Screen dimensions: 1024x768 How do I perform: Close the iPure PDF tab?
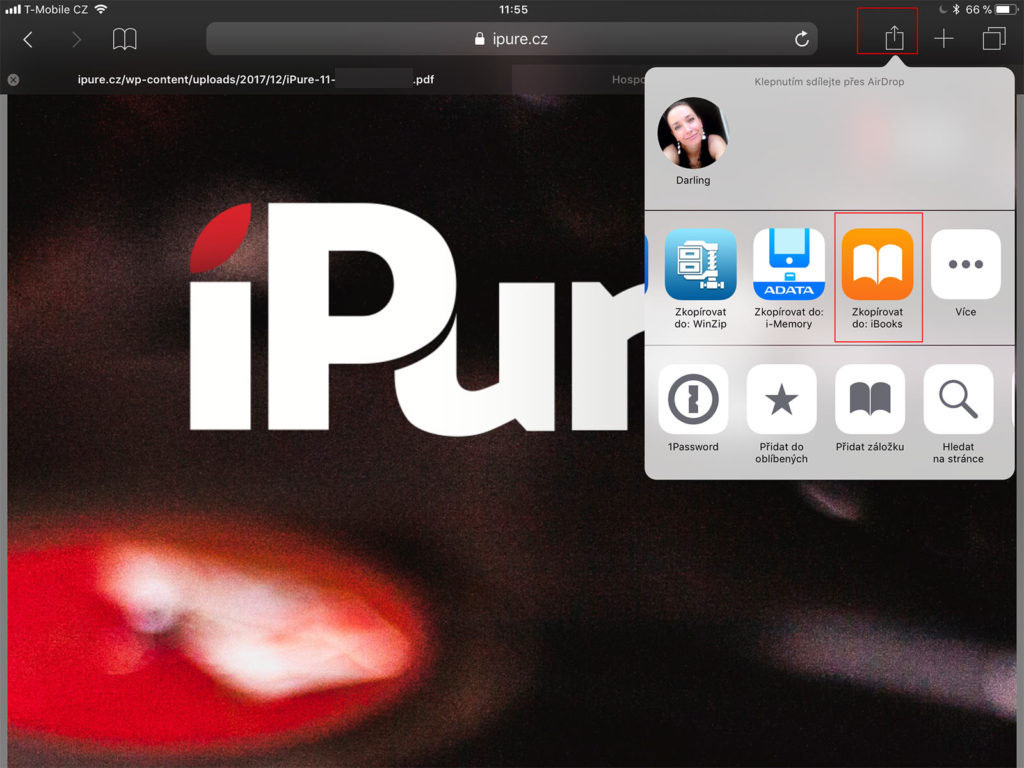coord(13,80)
